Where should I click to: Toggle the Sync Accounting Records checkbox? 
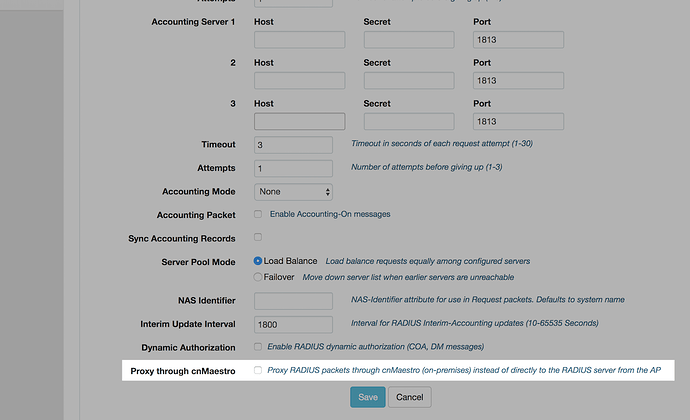(258, 237)
